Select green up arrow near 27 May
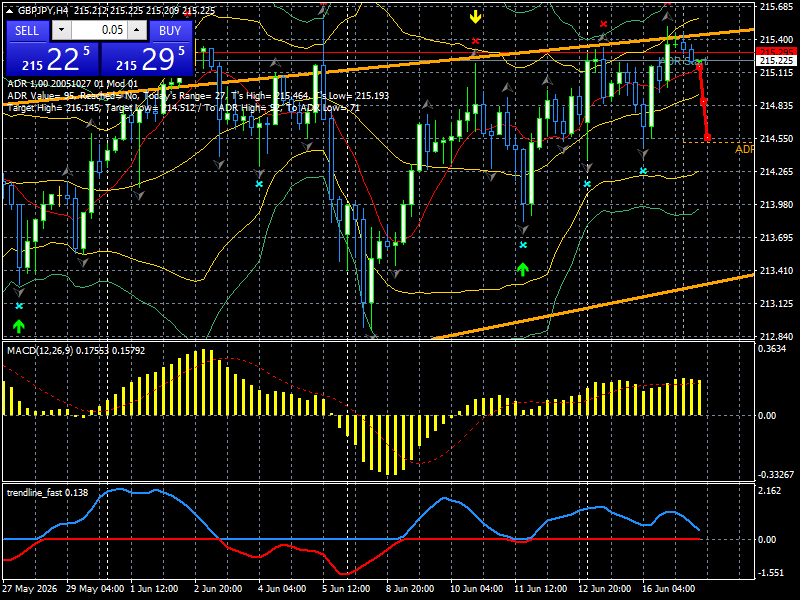Screen dimensions: 800x600 coord(18,326)
